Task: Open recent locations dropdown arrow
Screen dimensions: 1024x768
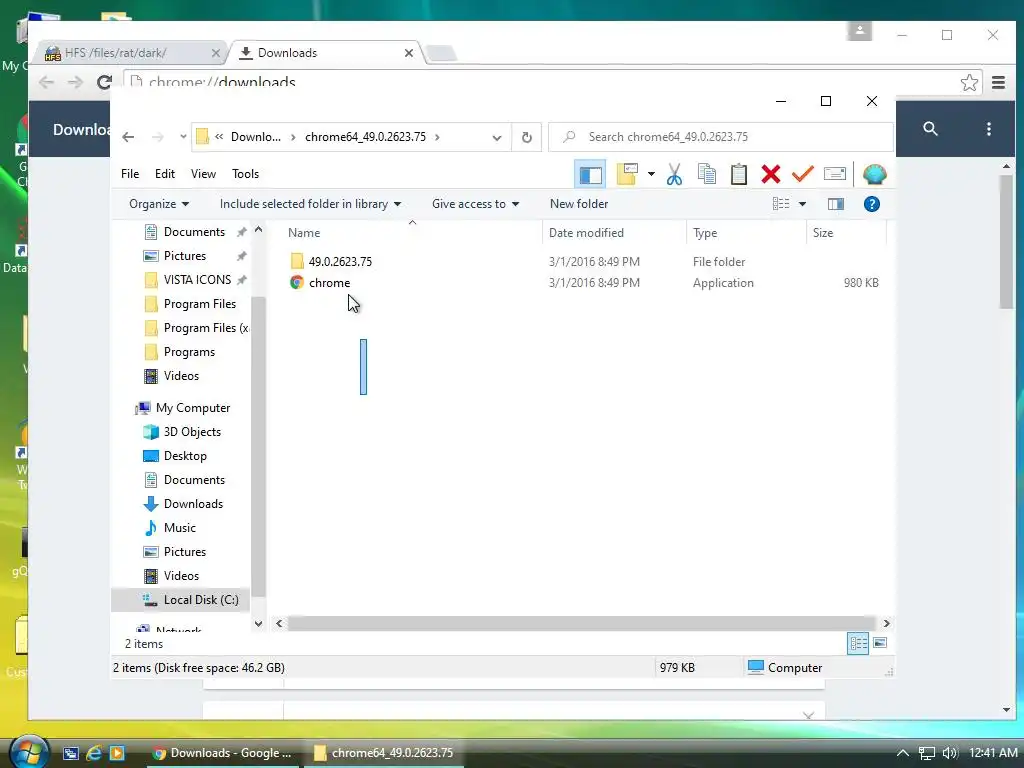Action: 183,137
